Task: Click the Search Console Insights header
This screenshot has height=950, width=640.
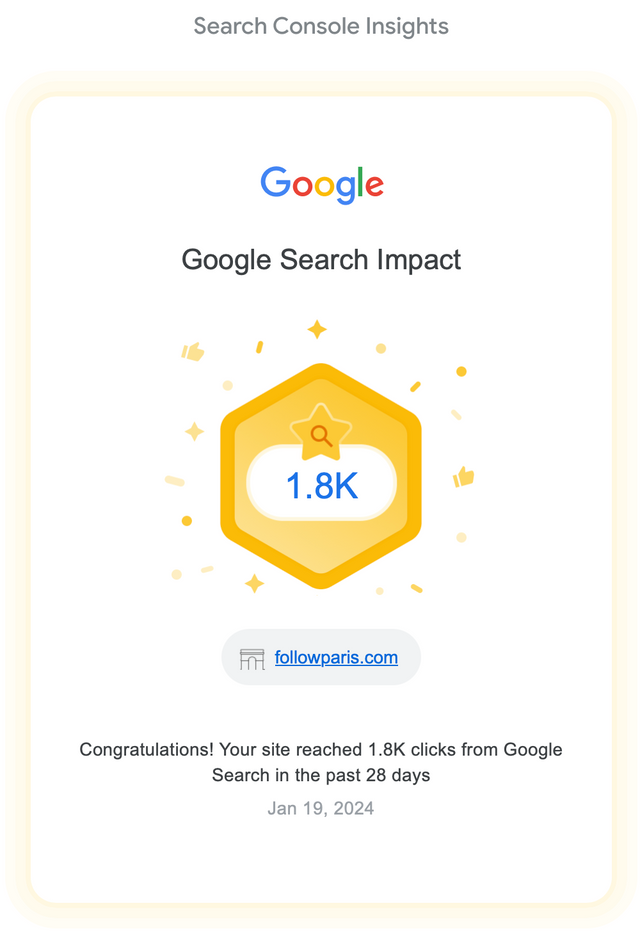Action: (x=321, y=26)
